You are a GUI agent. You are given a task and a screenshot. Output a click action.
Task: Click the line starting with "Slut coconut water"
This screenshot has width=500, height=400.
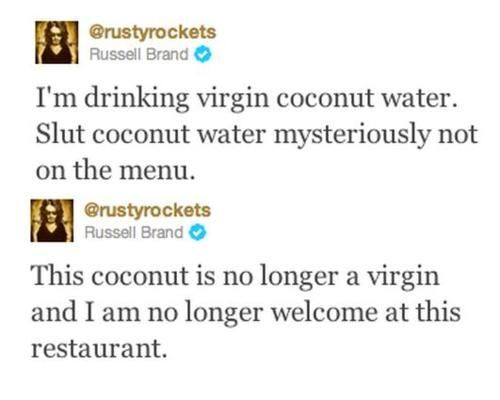(x=257, y=135)
